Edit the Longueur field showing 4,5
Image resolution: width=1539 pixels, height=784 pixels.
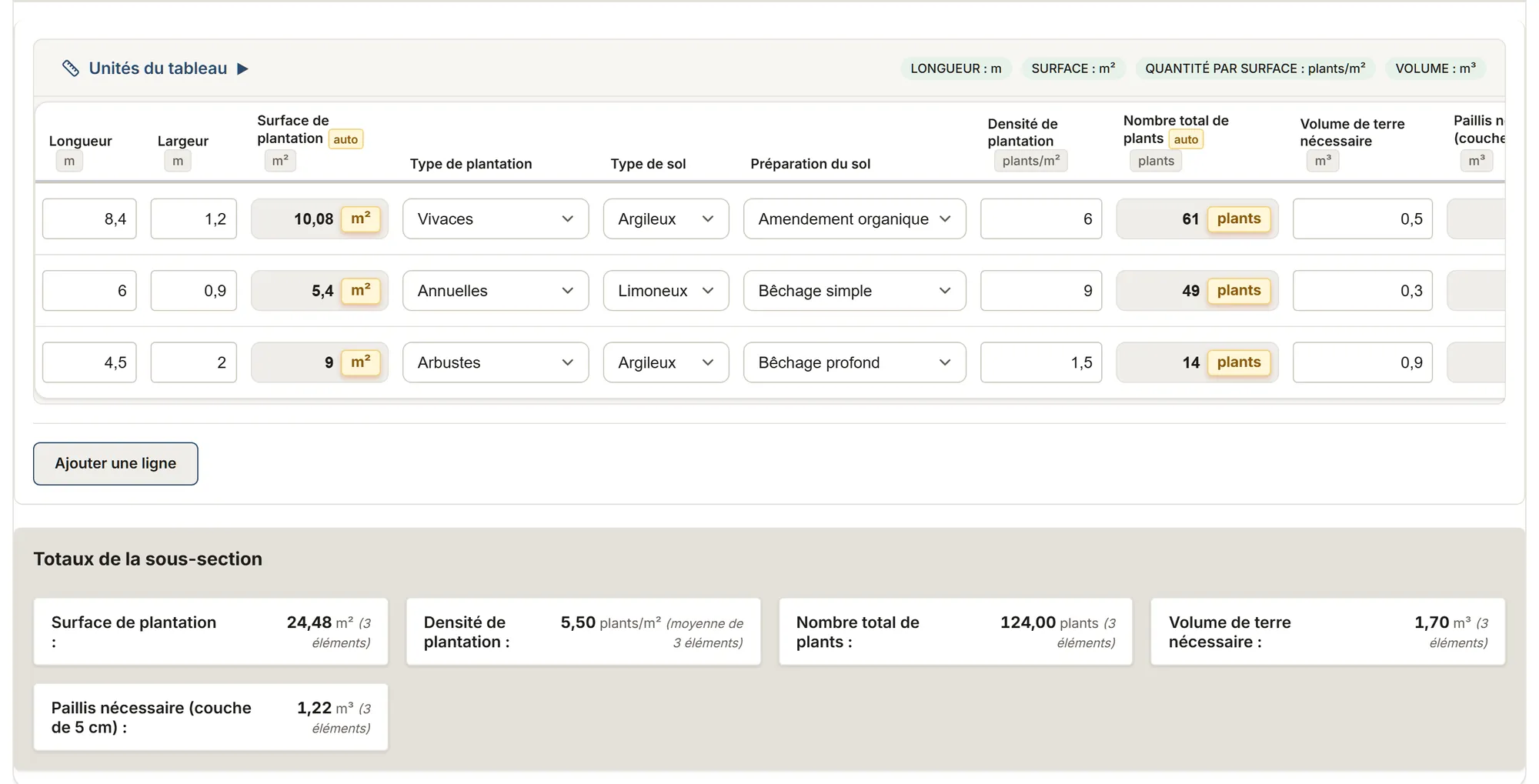coord(89,362)
